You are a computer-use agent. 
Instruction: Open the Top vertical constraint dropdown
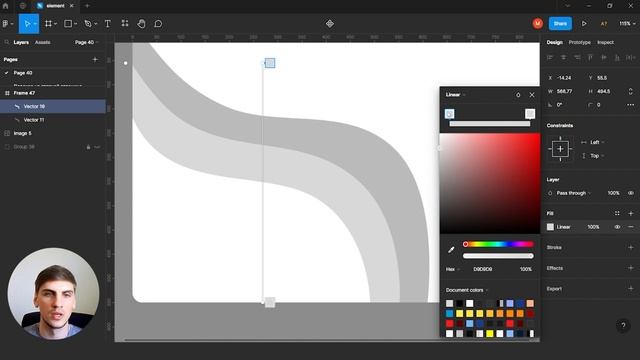(596, 156)
